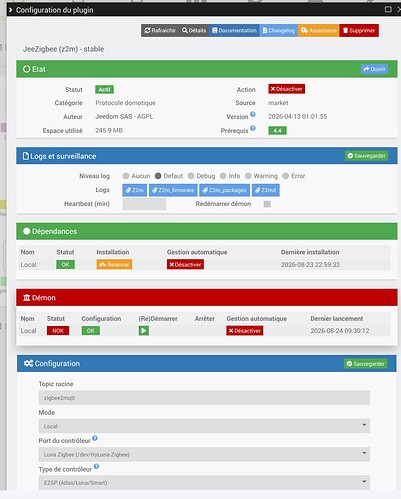
Task: Click the 4.4 prerequisite badge
Action: (277, 130)
